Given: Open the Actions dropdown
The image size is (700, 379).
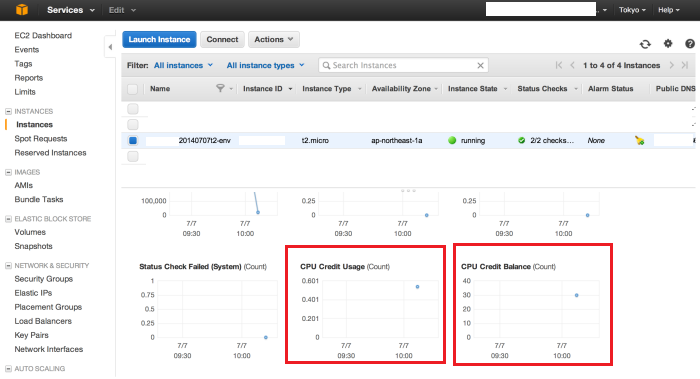Looking at the screenshot, I should [274, 39].
